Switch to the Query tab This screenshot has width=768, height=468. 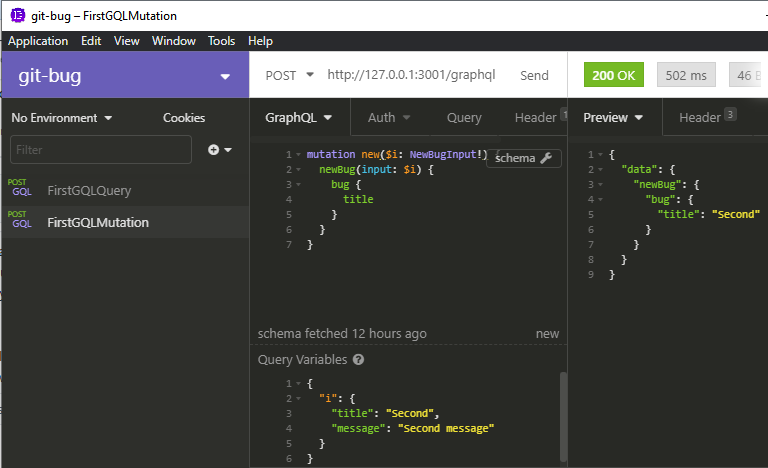coord(464,118)
